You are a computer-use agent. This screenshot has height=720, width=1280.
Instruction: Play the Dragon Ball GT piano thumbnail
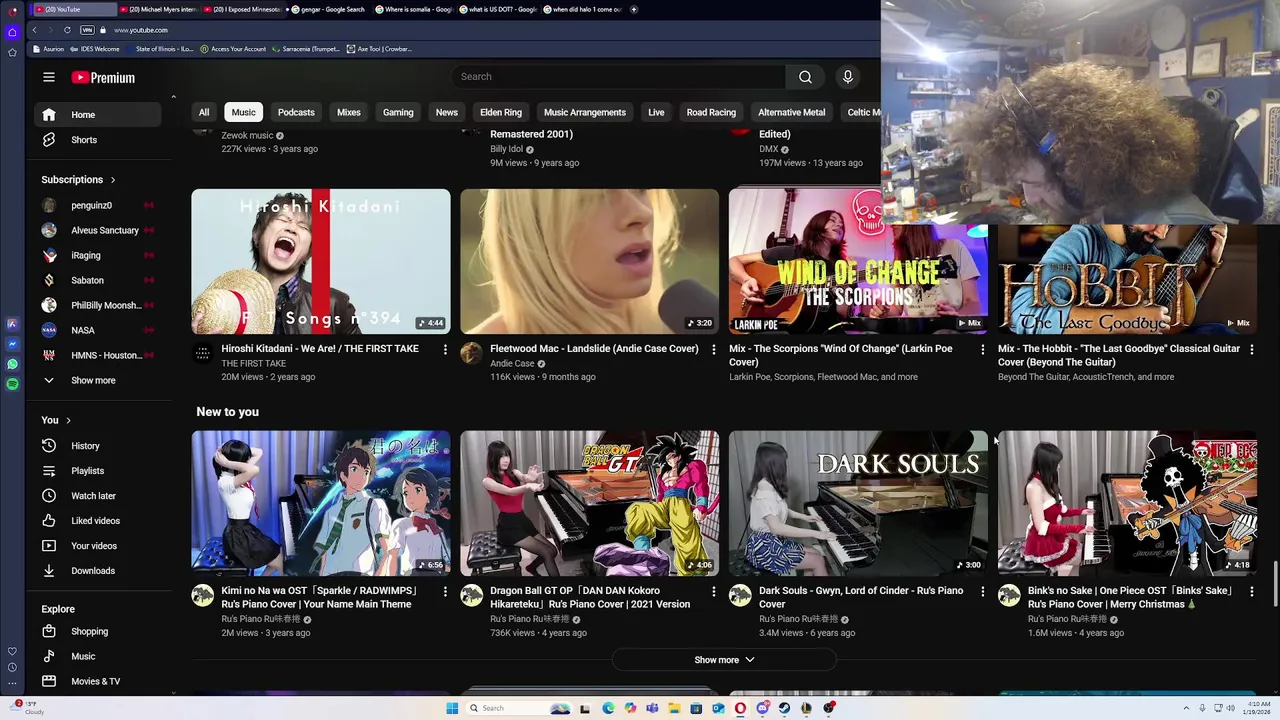(589, 503)
